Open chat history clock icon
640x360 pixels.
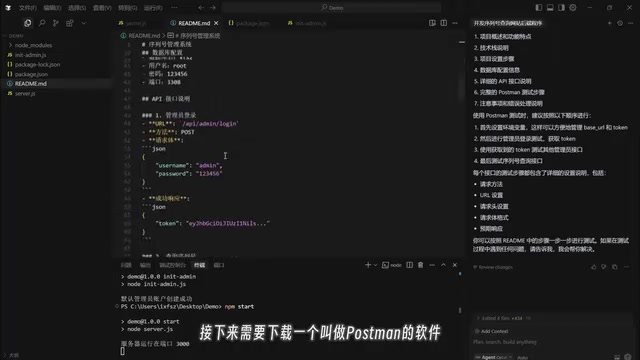pos(620,23)
